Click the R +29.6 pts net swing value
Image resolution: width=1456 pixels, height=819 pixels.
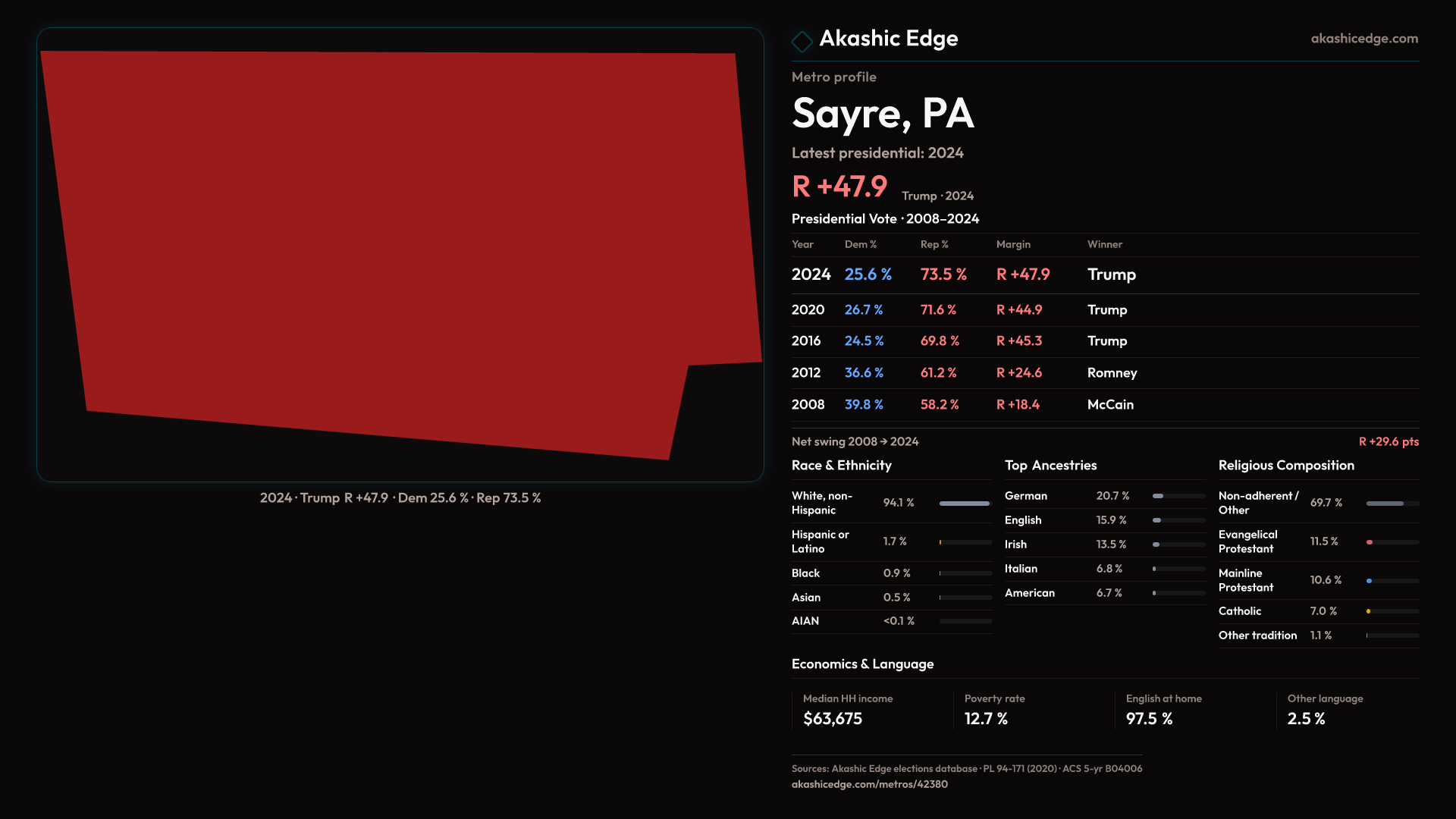[1388, 441]
